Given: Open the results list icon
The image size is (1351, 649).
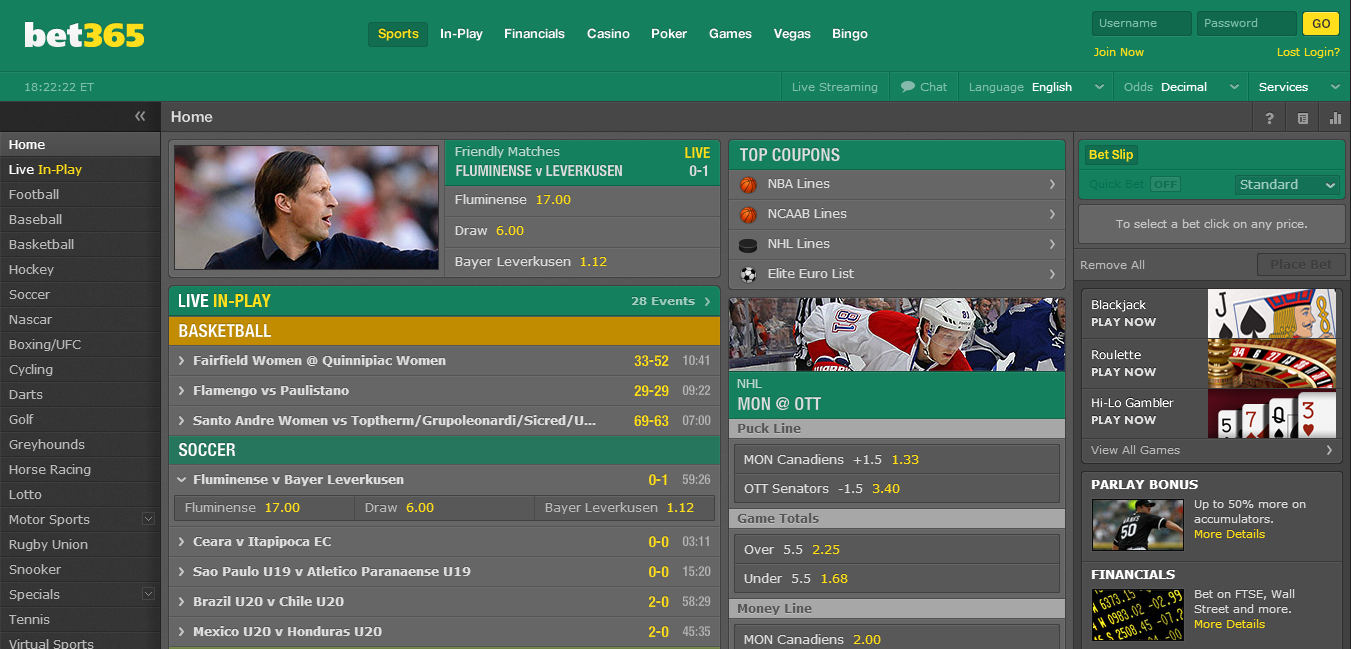Looking at the screenshot, I should pyautogui.click(x=1303, y=118).
